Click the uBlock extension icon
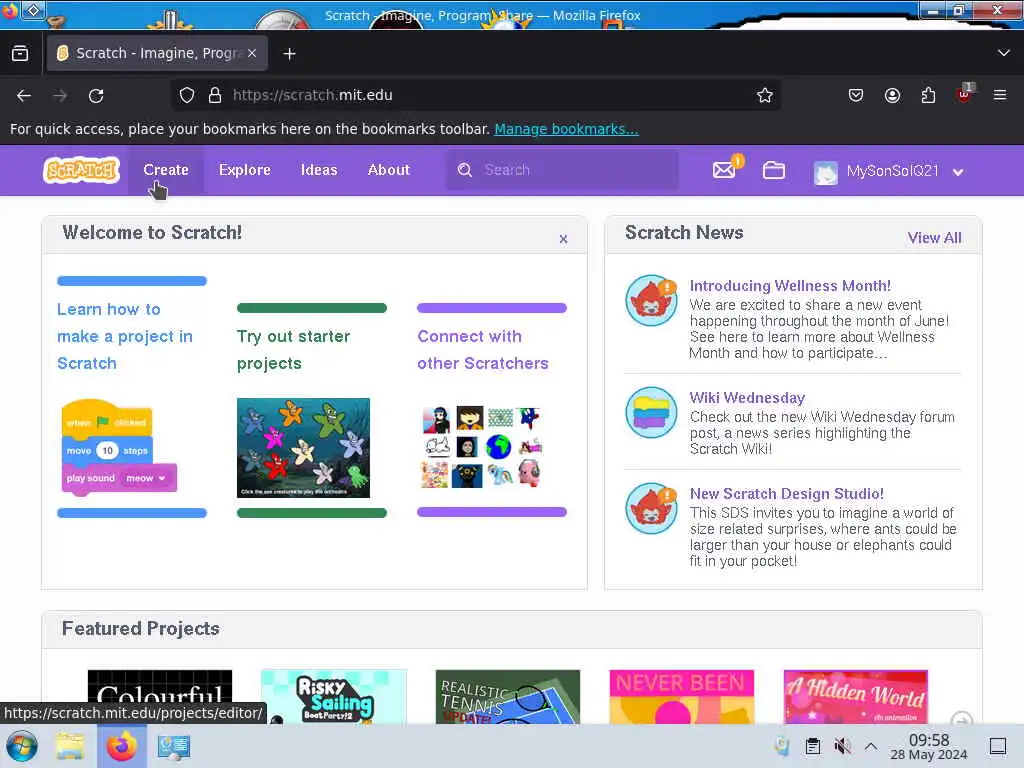This screenshot has height=768, width=1024. click(x=965, y=94)
